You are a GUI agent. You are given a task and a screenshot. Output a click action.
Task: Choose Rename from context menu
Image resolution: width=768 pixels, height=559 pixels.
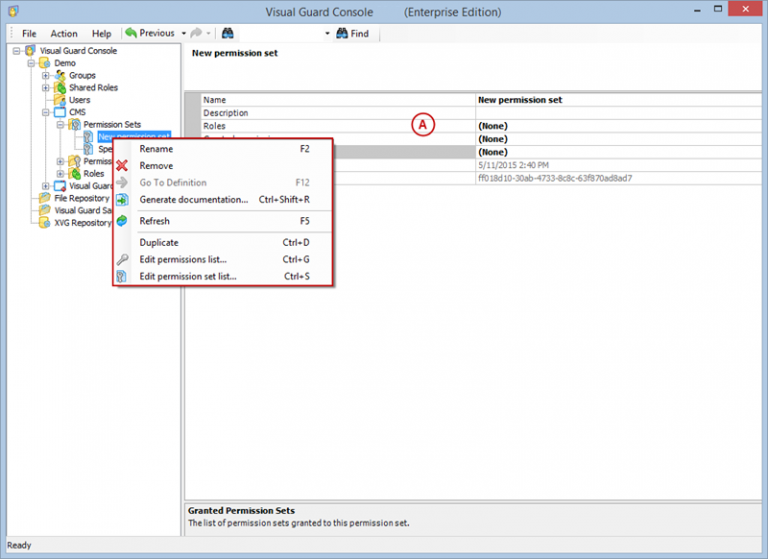pyautogui.click(x=223, y=149)
